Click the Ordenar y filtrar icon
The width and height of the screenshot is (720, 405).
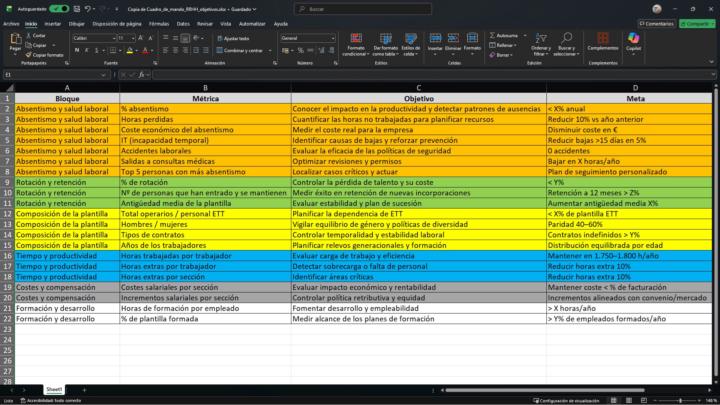tap(540, 44)
